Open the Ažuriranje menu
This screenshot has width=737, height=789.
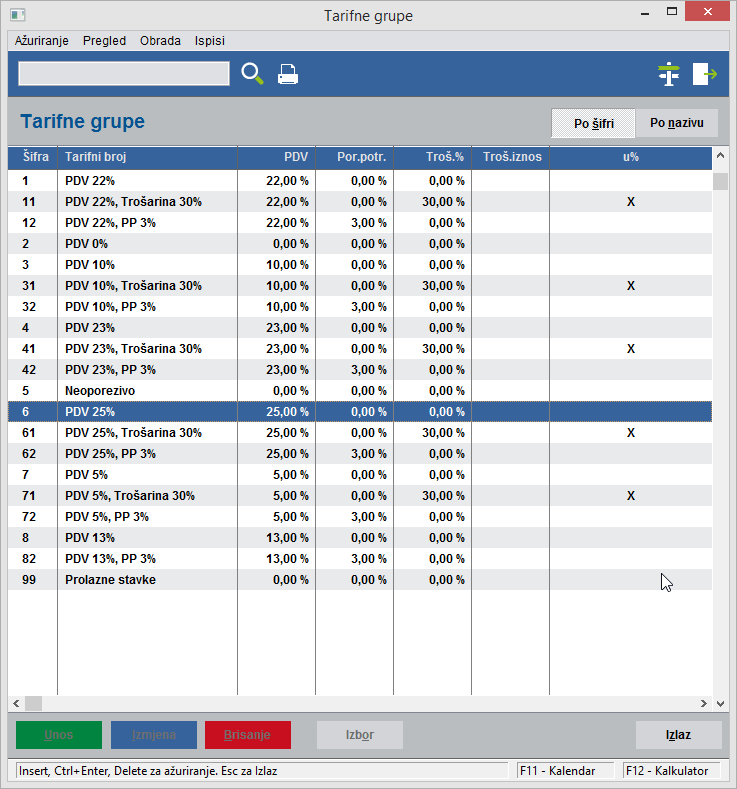pyautogui.click(x=42, y=41)
